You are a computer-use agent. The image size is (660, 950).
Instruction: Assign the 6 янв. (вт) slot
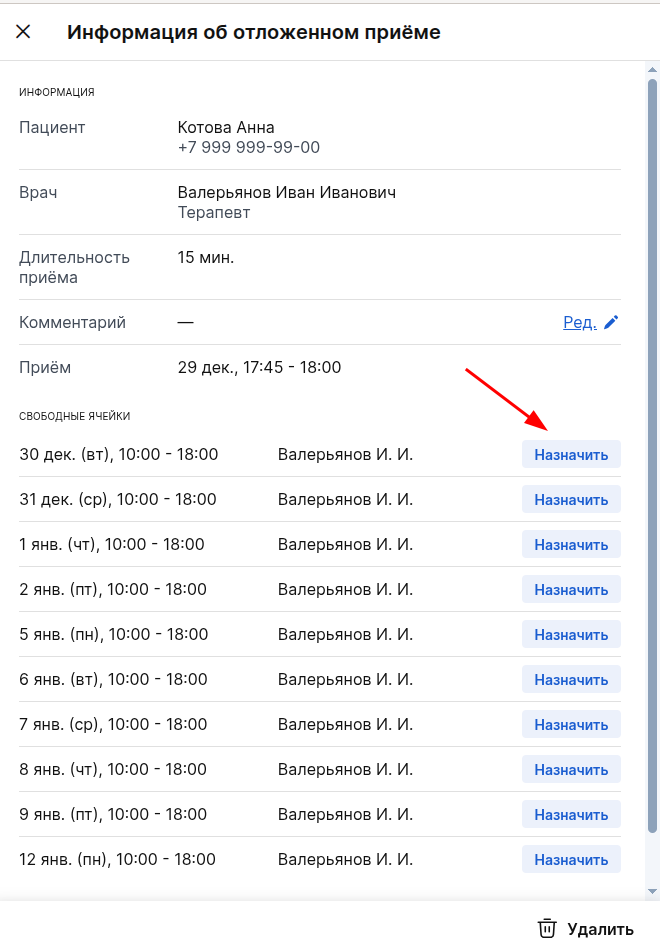click(x=571, y=680)
